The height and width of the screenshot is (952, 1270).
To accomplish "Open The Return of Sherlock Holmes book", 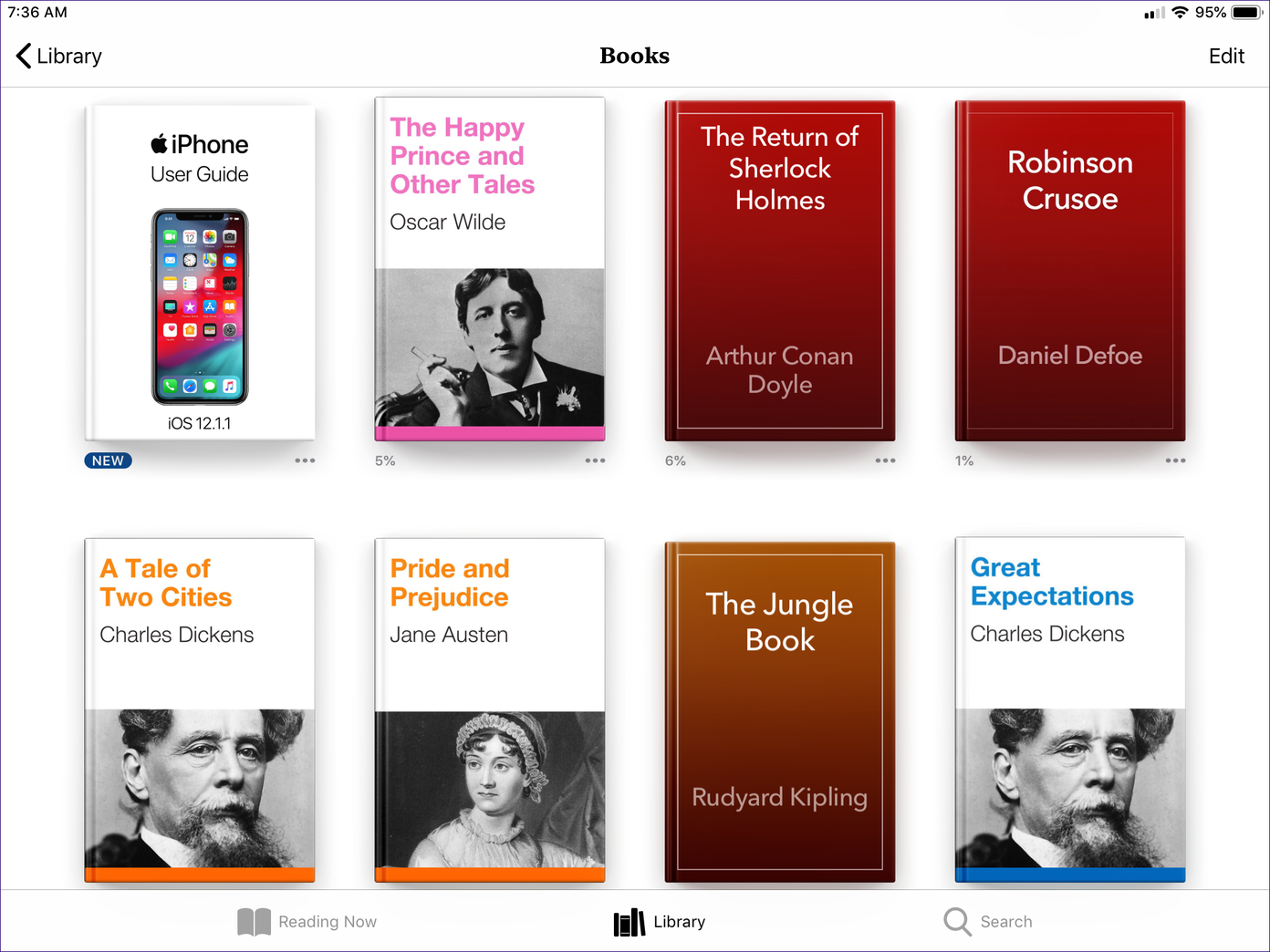I will pyautogui.click(x=780, y=271).
